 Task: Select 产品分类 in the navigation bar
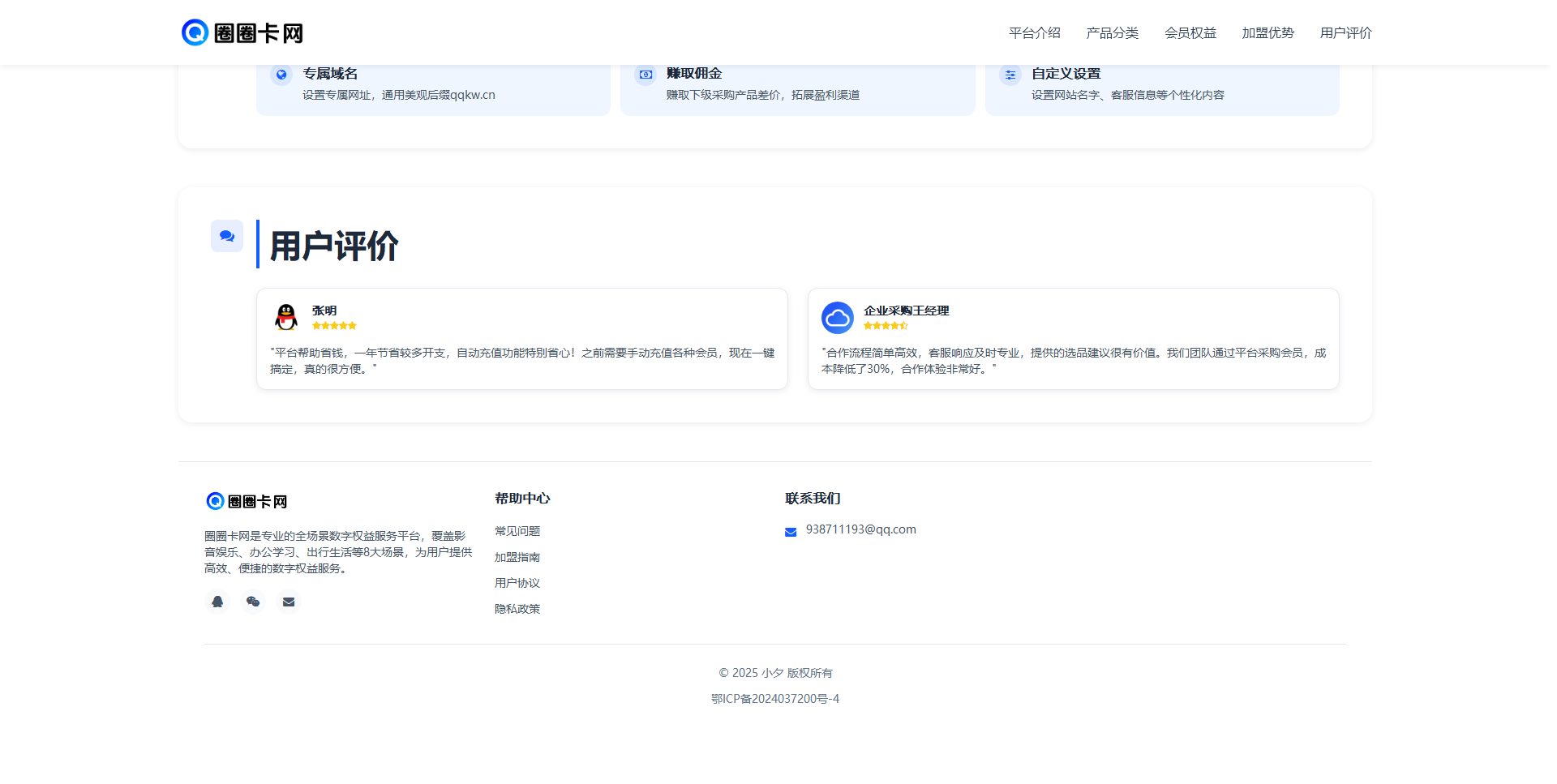(x=1112, y=33)
